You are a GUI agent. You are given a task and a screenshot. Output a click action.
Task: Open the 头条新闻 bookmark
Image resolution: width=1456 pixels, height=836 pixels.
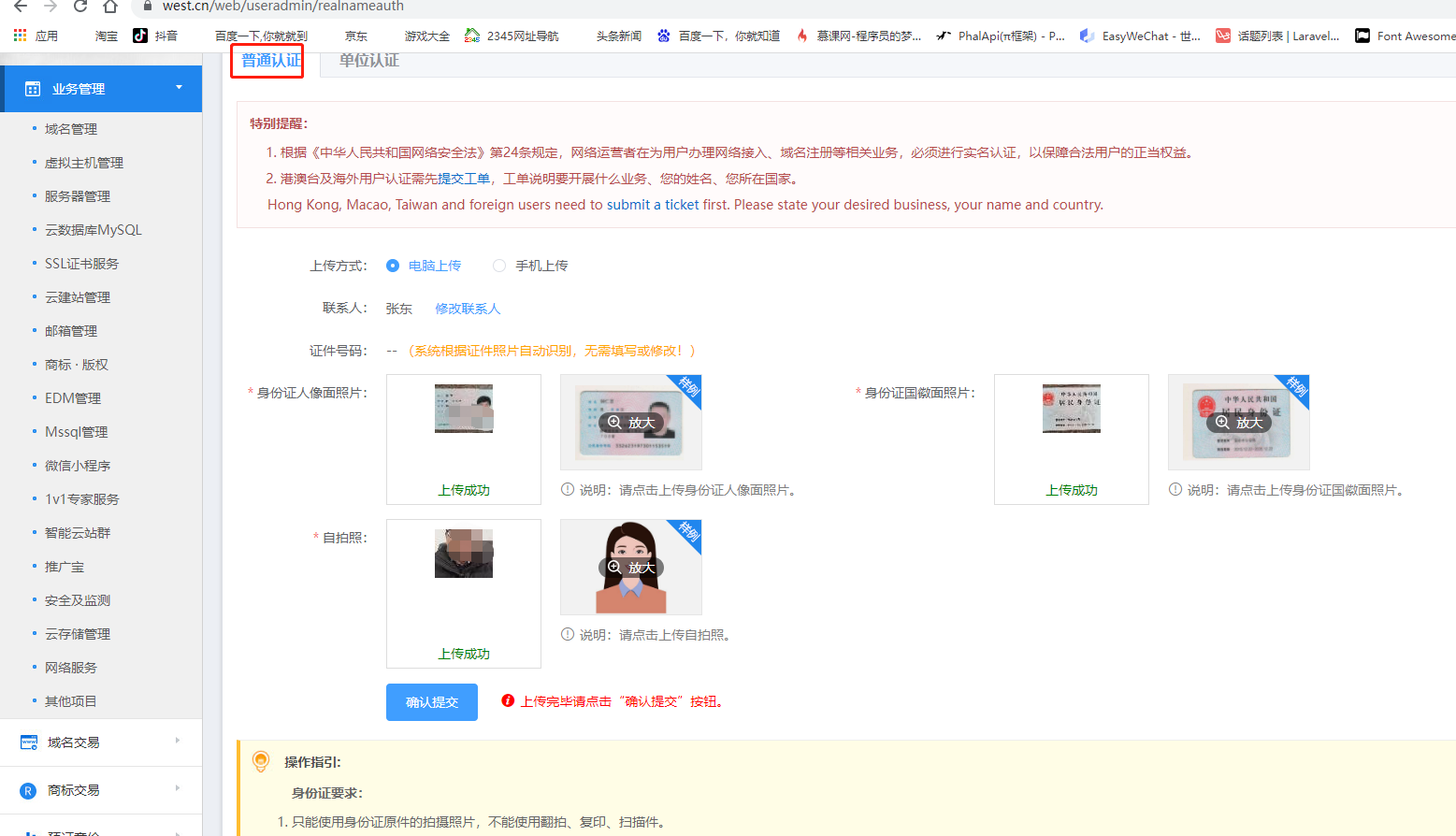point(619,36)
